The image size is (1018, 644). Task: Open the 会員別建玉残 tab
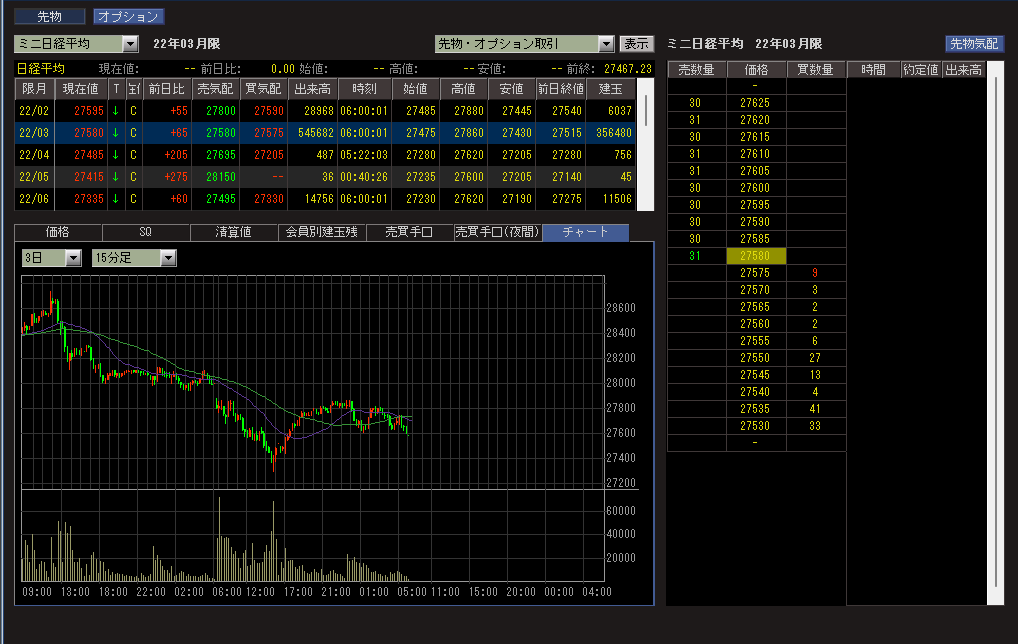pyautogui.click(x=321, y=232)
